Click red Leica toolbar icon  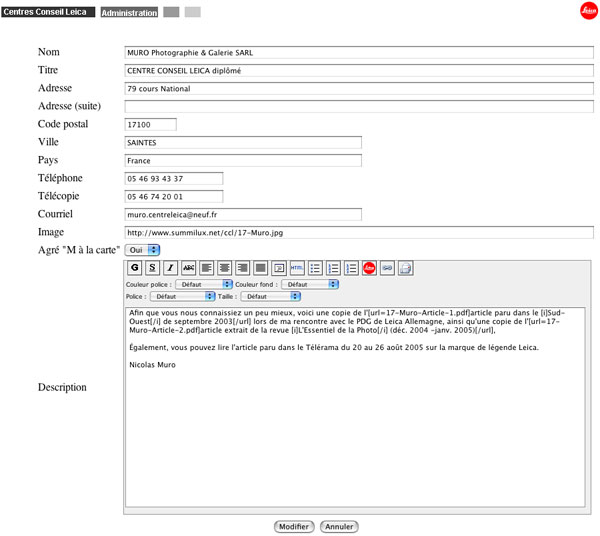[369, 268]
